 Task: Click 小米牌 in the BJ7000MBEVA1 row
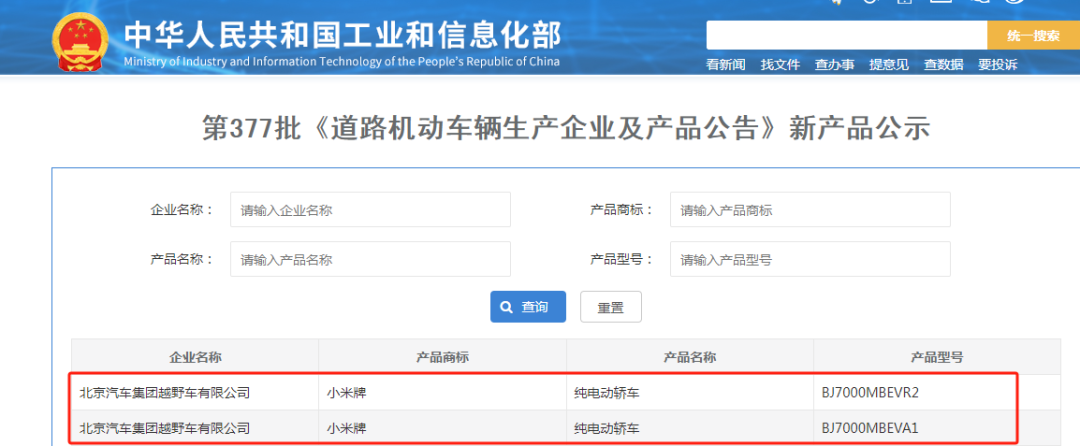point(346,429)
